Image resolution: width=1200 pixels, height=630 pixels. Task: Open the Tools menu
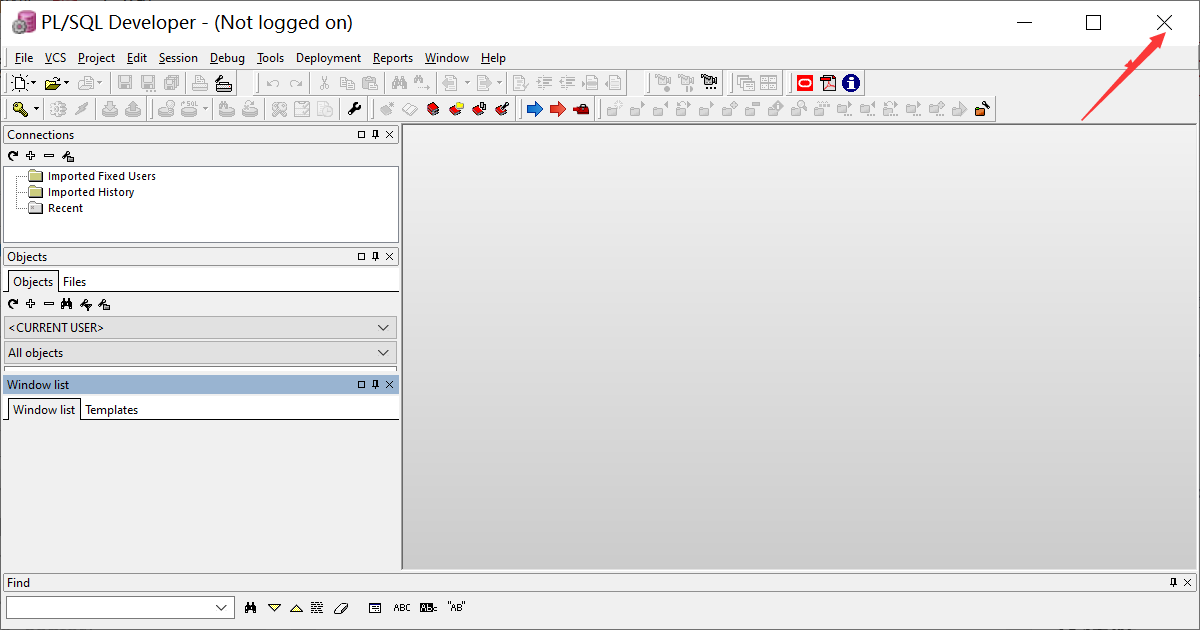tap(270, 58)
